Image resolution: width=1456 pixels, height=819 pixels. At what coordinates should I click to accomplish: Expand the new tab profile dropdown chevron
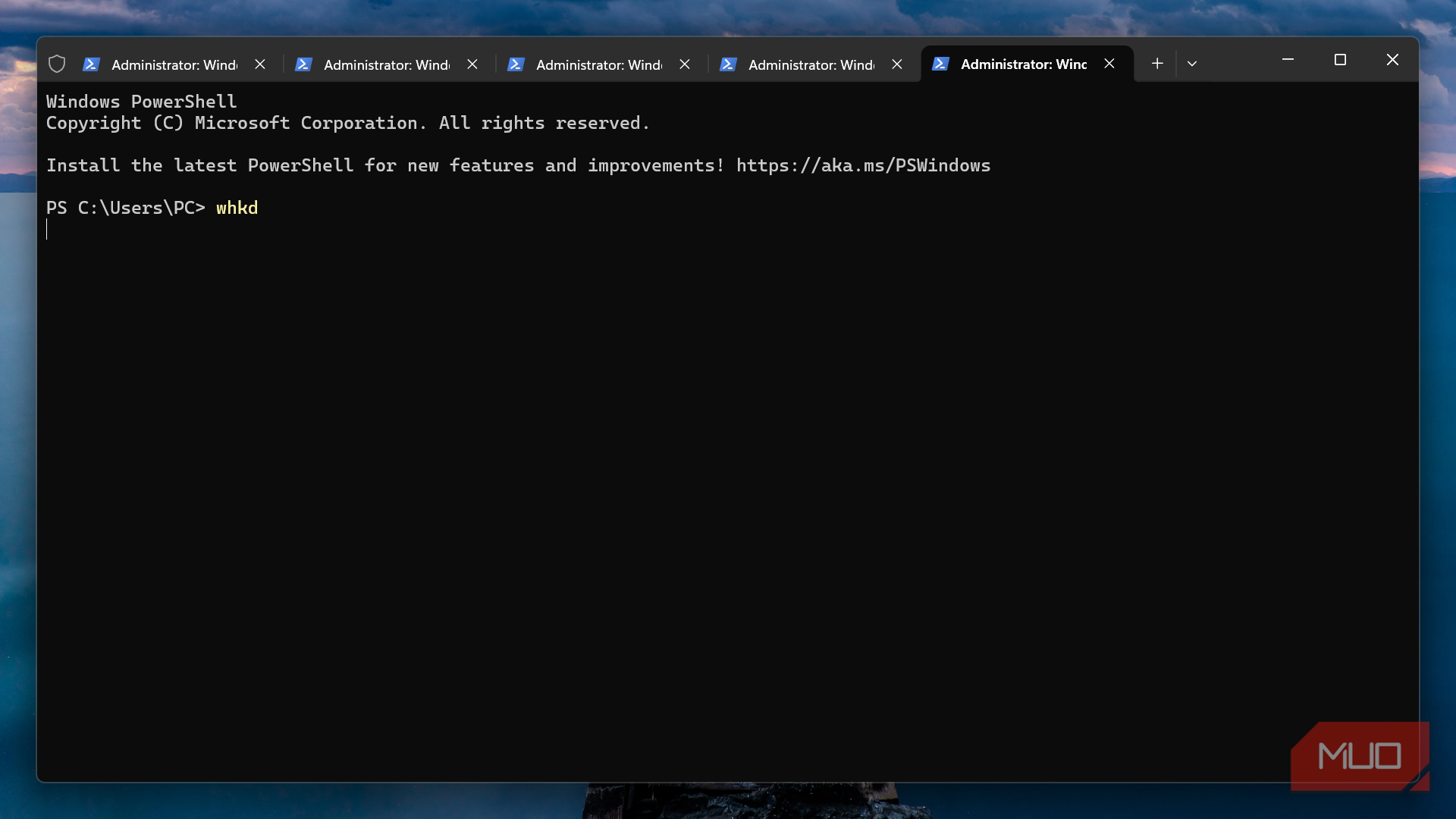pos(1192,64)
